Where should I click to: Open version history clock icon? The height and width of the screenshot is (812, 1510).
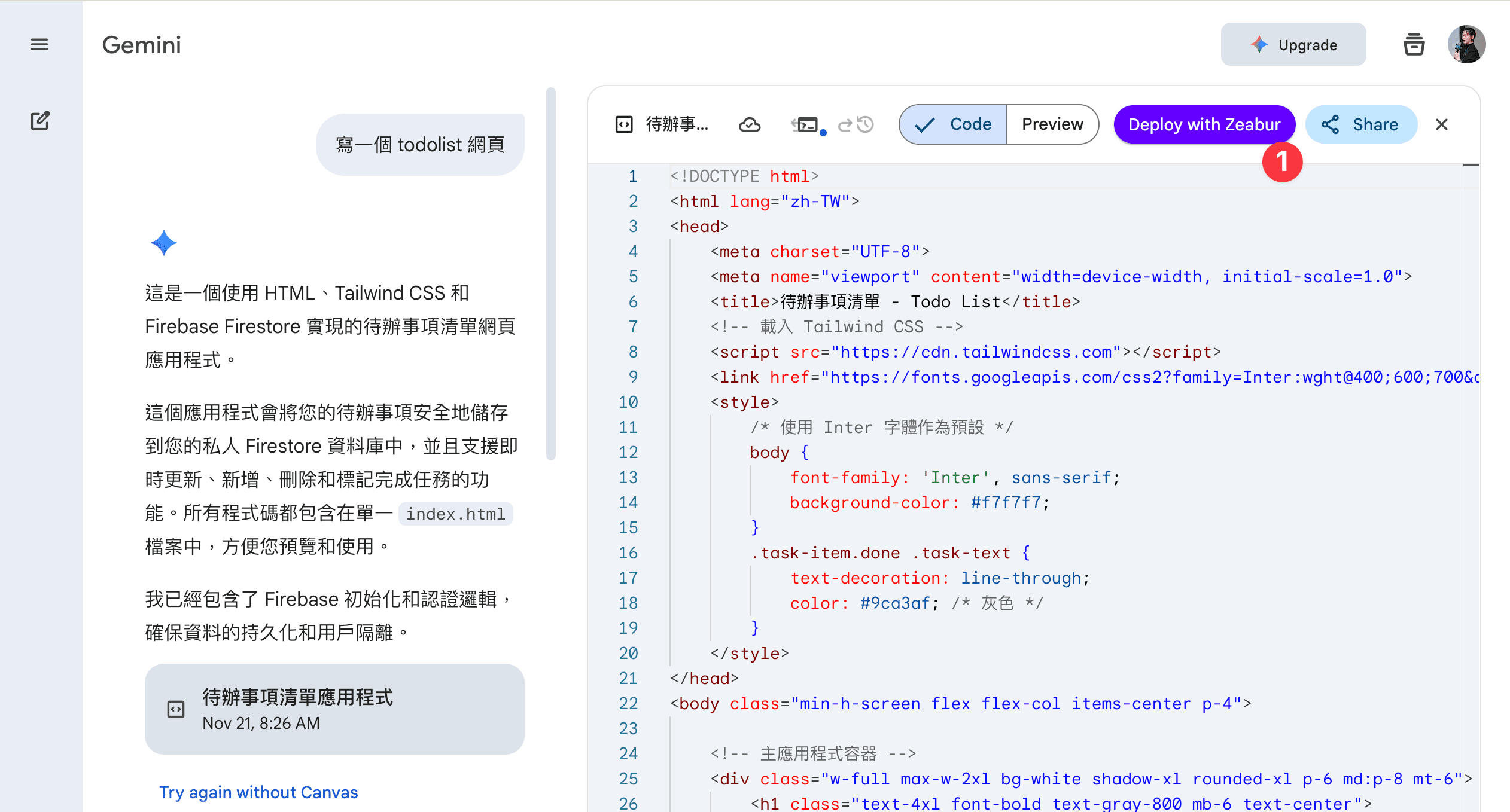[866, 124]
